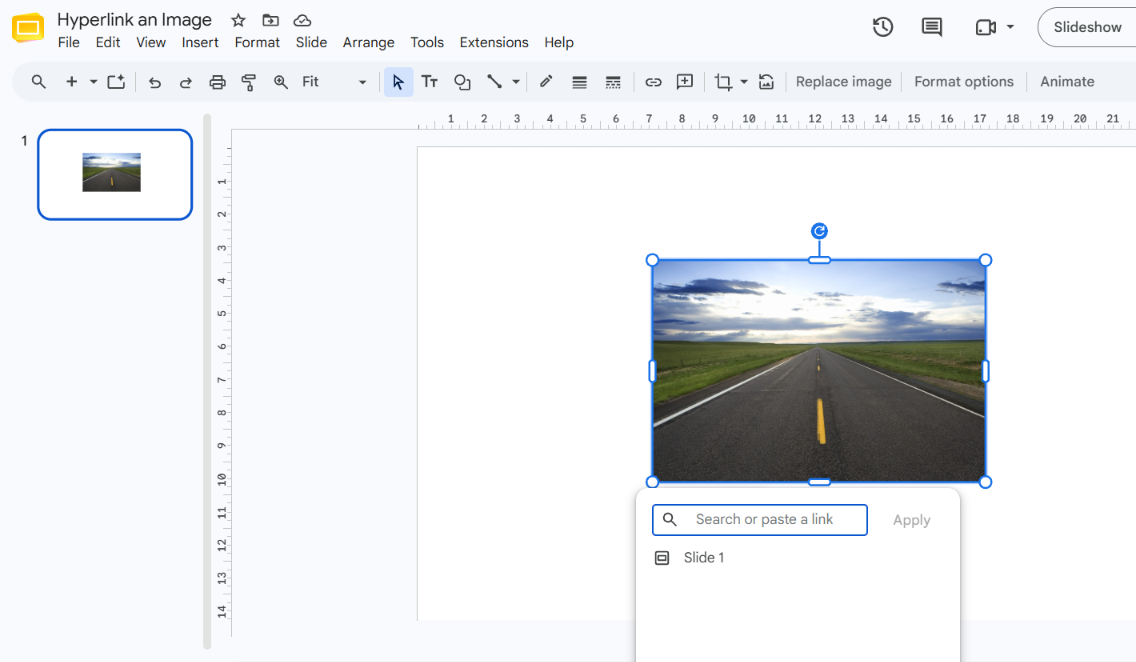Insert slide from template icon
The height and width of the screenshot is (662, 1136).
[117, 82]
